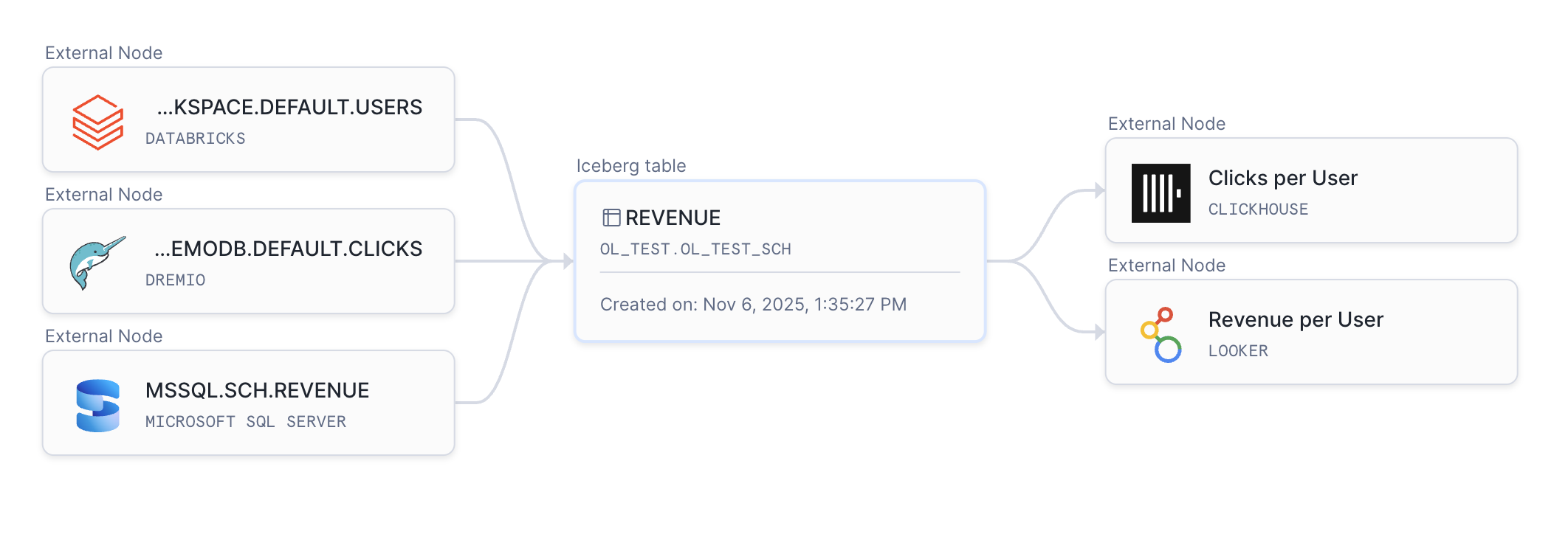Open the Revenue per User node title
Viewport: 1568px width, 534px height.
[1296, 320]
